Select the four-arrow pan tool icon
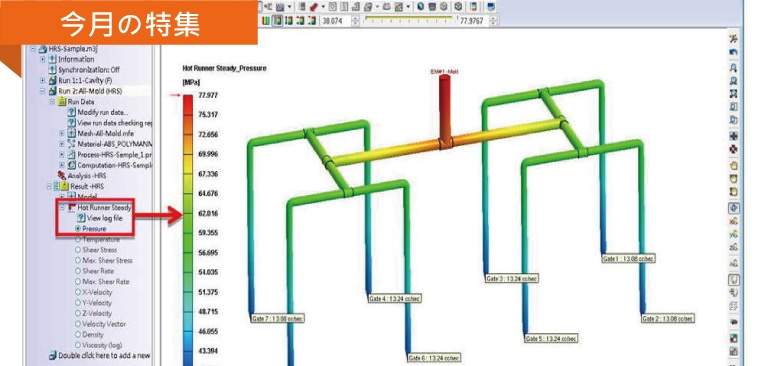 click(x=734, y=136)
